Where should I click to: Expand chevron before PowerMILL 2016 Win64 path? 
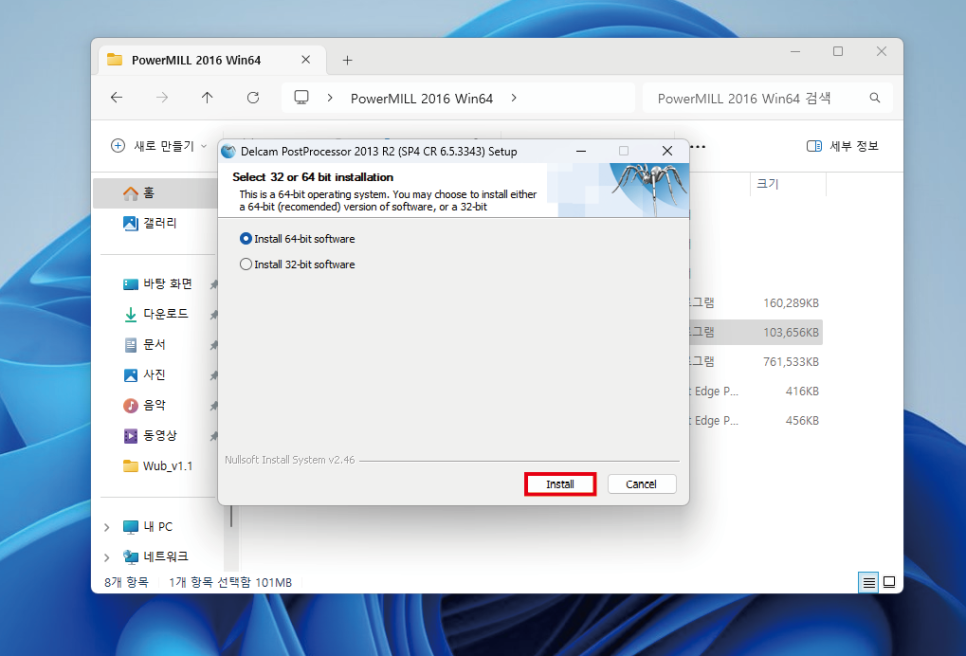click(330, 98)
